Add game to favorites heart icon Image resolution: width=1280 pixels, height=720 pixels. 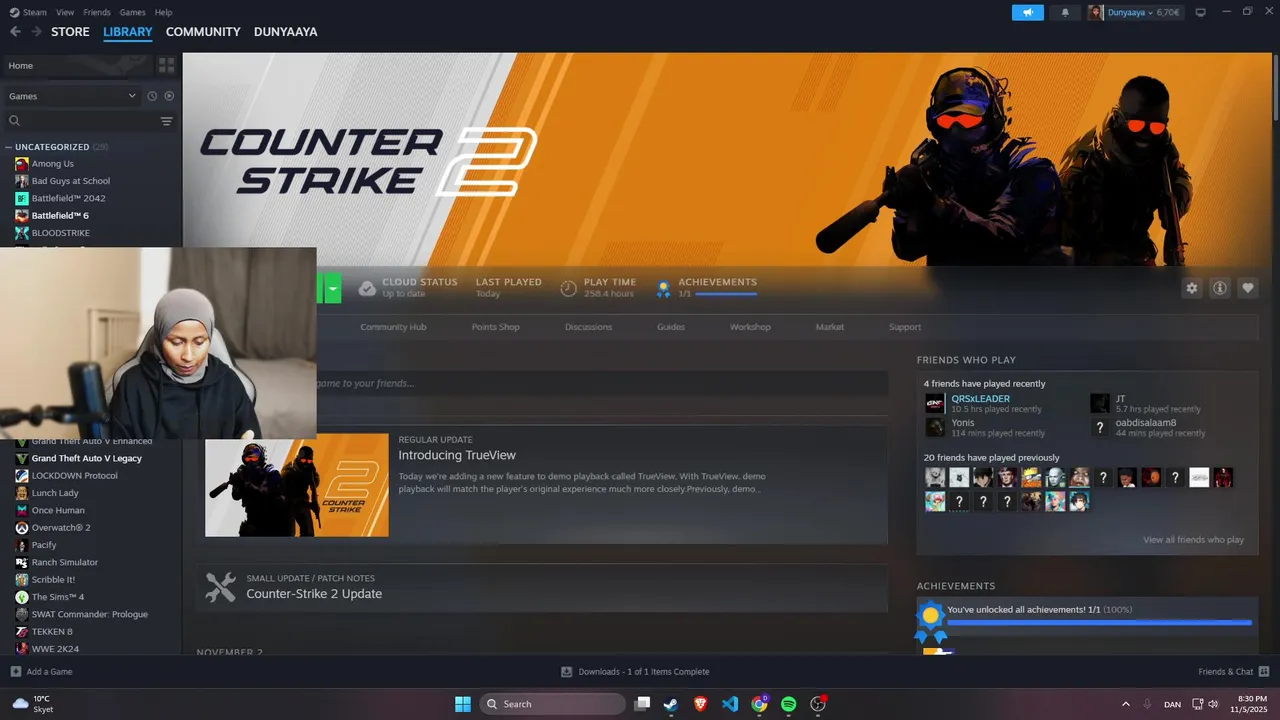click(x=1248, y=288)
